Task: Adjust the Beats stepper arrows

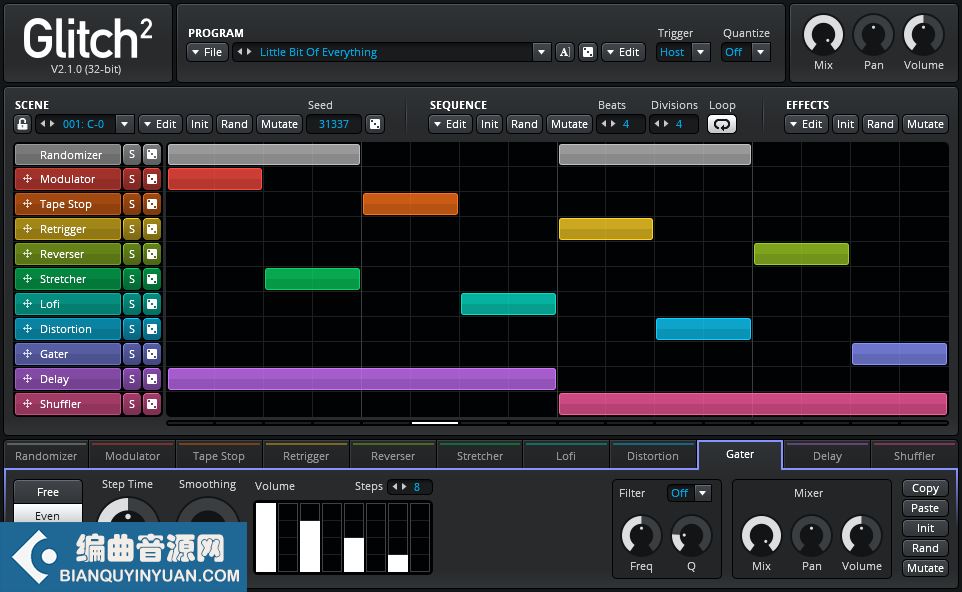Action: [608, 124]
